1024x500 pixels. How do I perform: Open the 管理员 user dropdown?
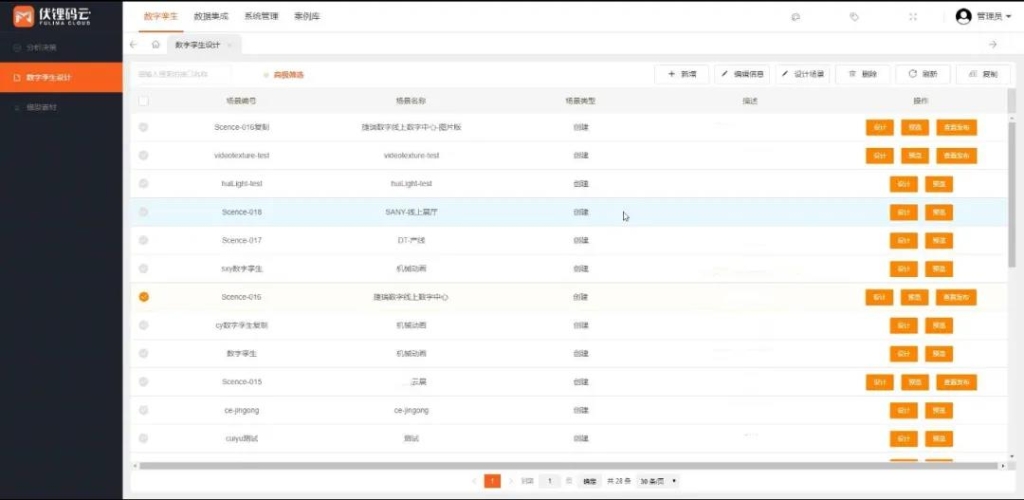[984, 17]
